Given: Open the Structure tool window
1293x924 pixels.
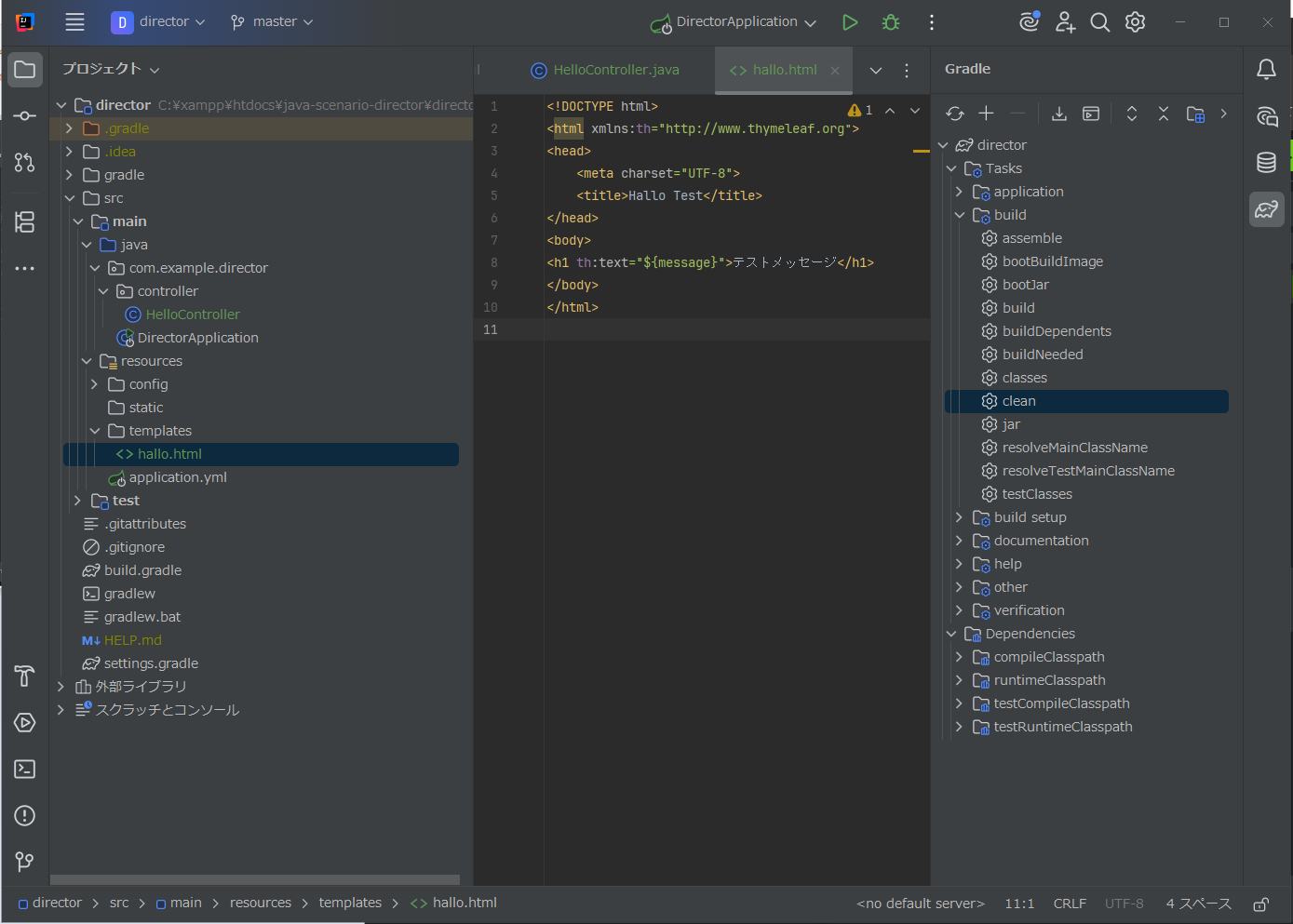Looking at the screenshot, I should (25, 221).
